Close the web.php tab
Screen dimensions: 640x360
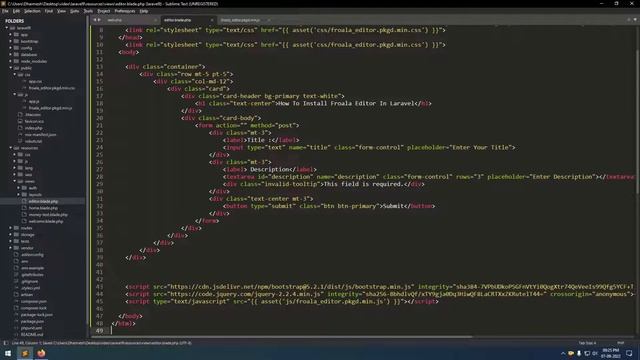coord(156,20)
